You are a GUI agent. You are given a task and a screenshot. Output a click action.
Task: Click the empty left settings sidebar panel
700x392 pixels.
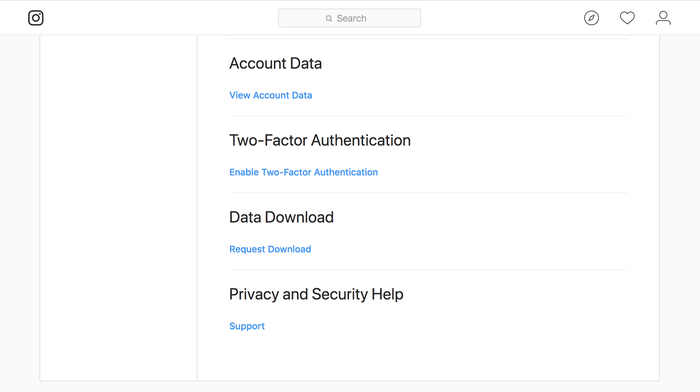click(118, 208)
